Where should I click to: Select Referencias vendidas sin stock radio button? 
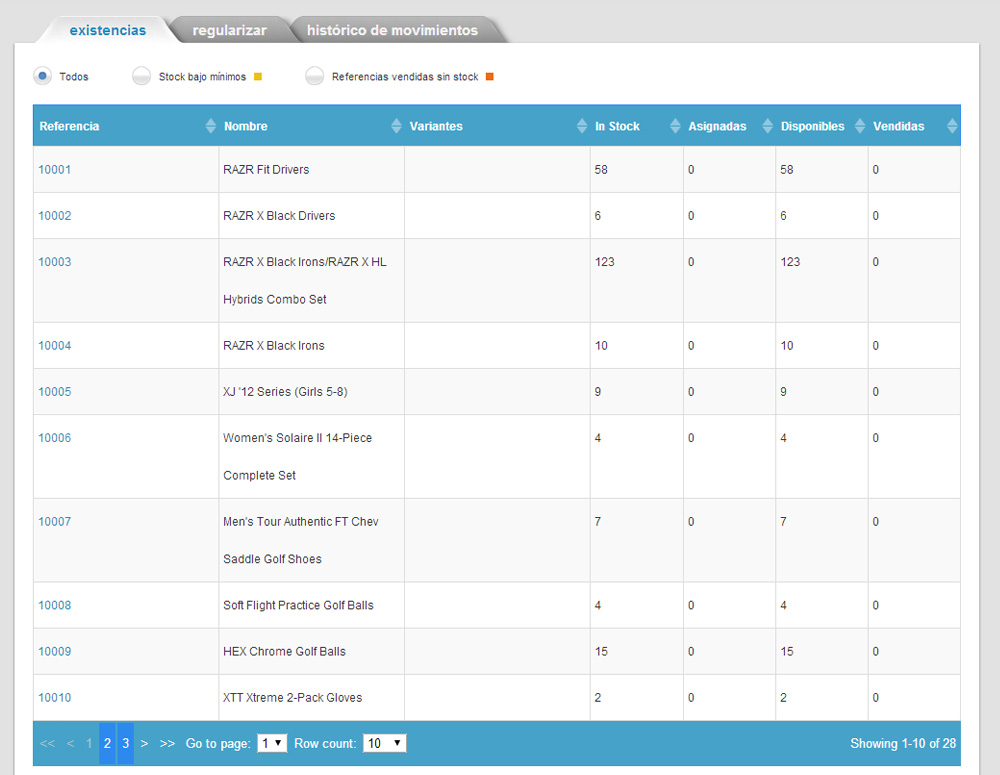[x=314, y=77]
